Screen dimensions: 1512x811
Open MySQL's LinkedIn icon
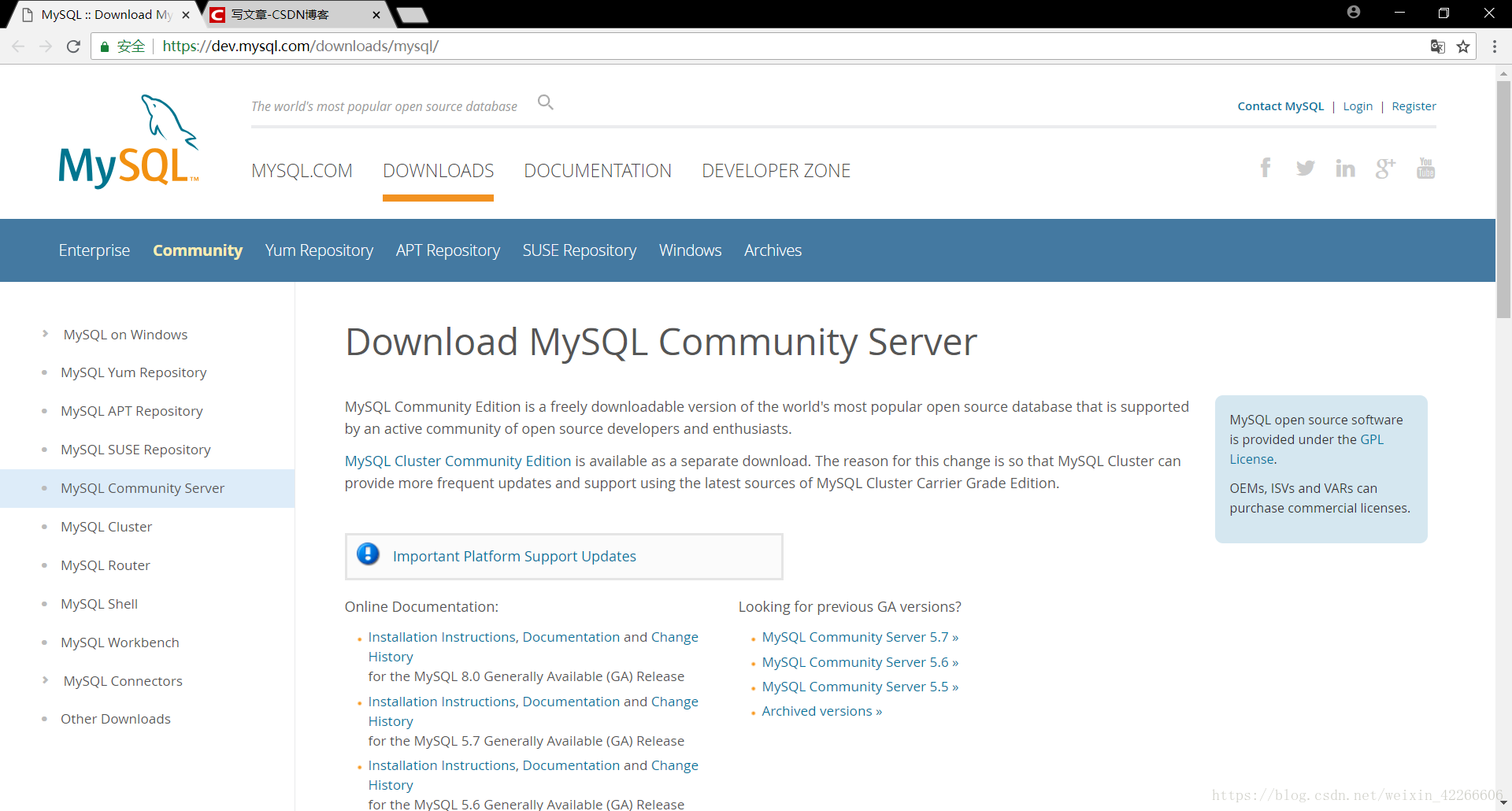1345,168
